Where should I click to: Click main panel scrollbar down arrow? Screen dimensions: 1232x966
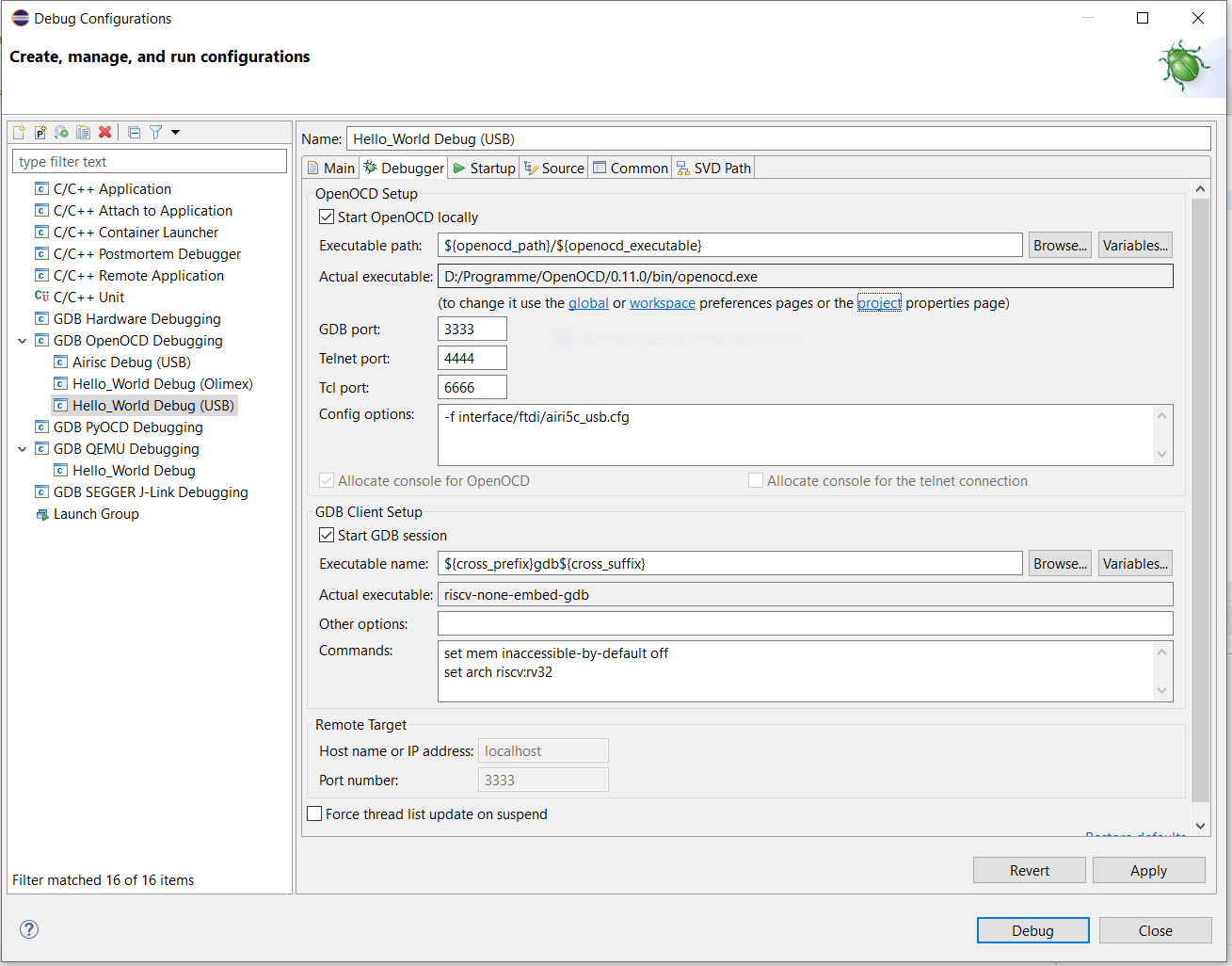1200,826
